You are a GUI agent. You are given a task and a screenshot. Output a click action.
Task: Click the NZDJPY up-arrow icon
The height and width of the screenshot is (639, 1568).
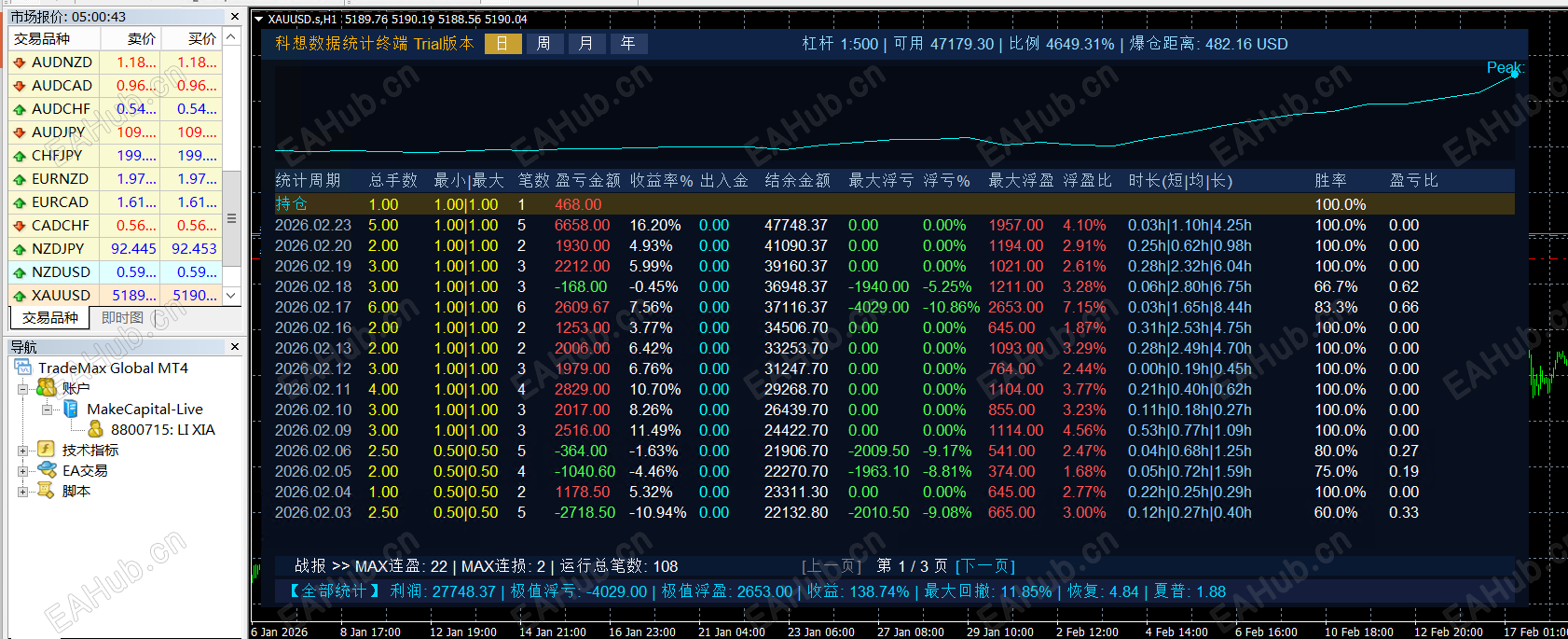point(20,249)
